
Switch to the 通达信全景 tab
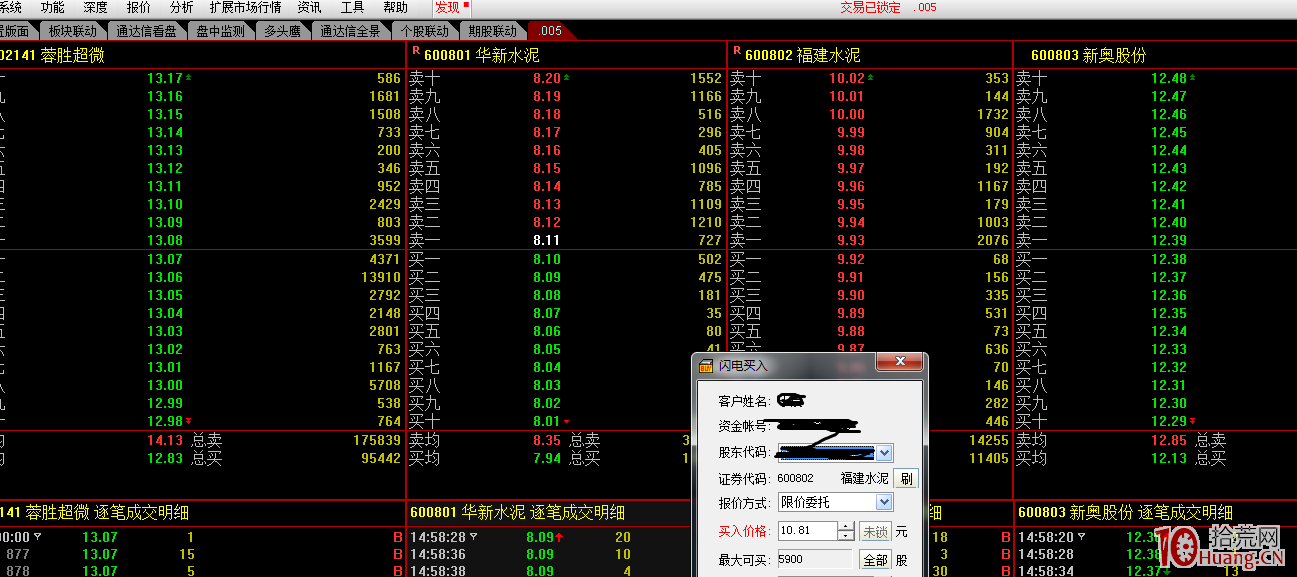(x=350, y=31)
